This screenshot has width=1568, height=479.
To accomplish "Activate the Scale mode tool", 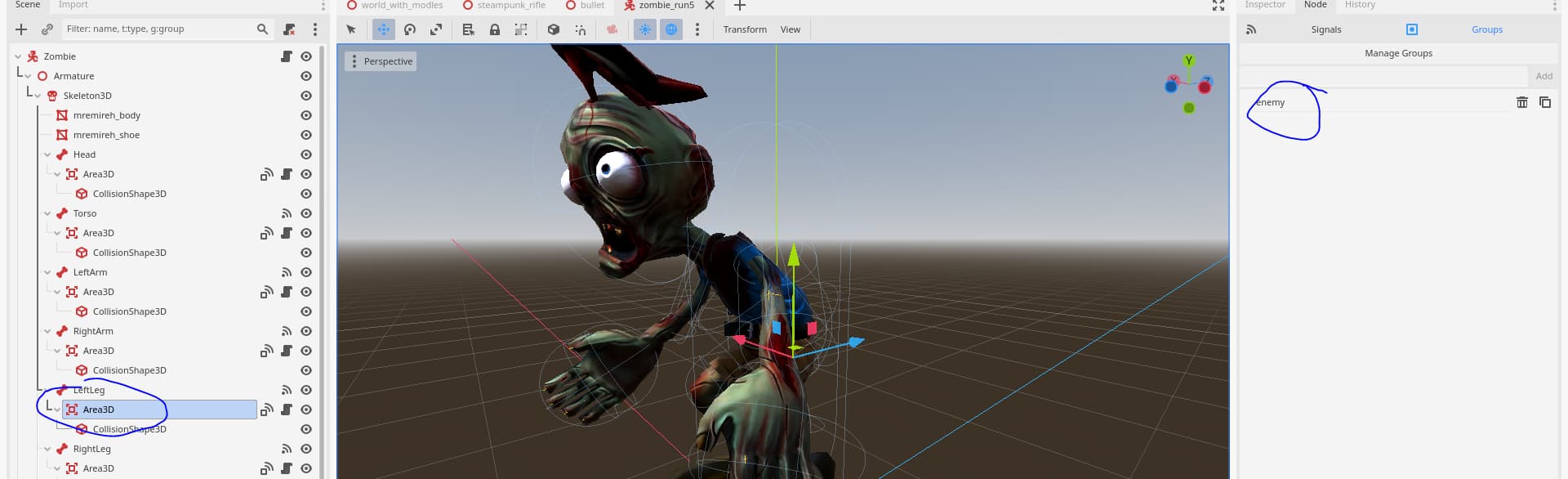I will (x=436, y=29).
